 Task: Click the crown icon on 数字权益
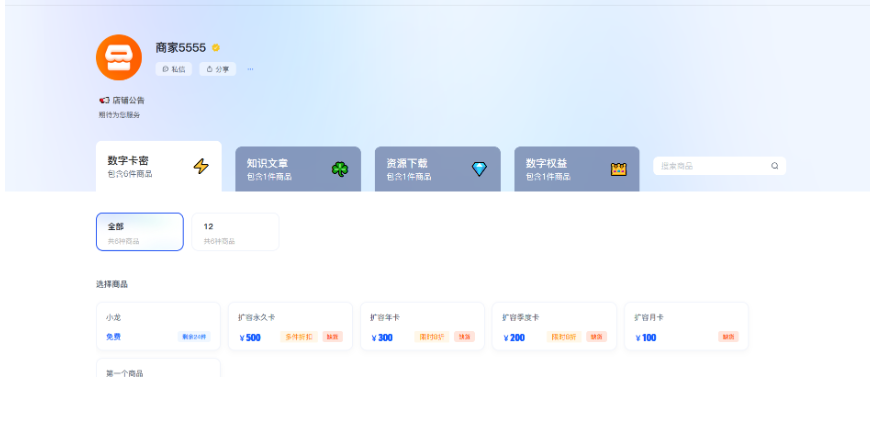point(618,169)
